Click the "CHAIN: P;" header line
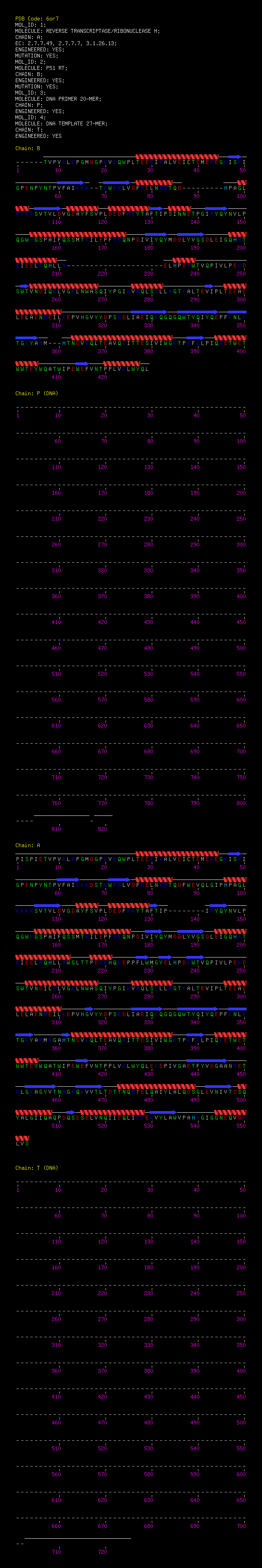This screenshot has width=262, height=1568. point(29,105)
